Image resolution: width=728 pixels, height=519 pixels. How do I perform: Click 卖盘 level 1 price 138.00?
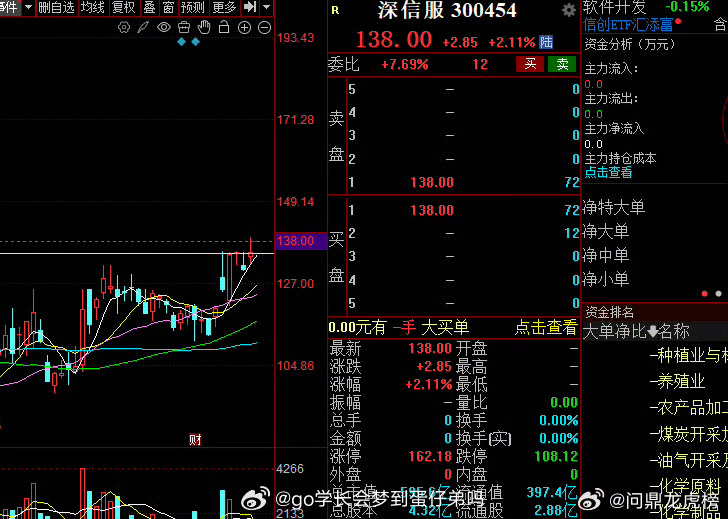point(432,182)
